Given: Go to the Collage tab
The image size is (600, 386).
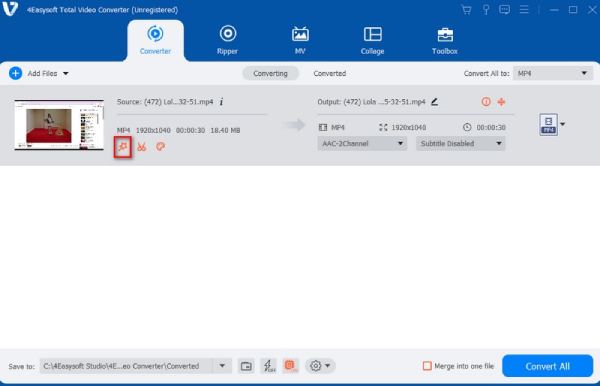Looking at the screenshot, I should pos(372,41).
